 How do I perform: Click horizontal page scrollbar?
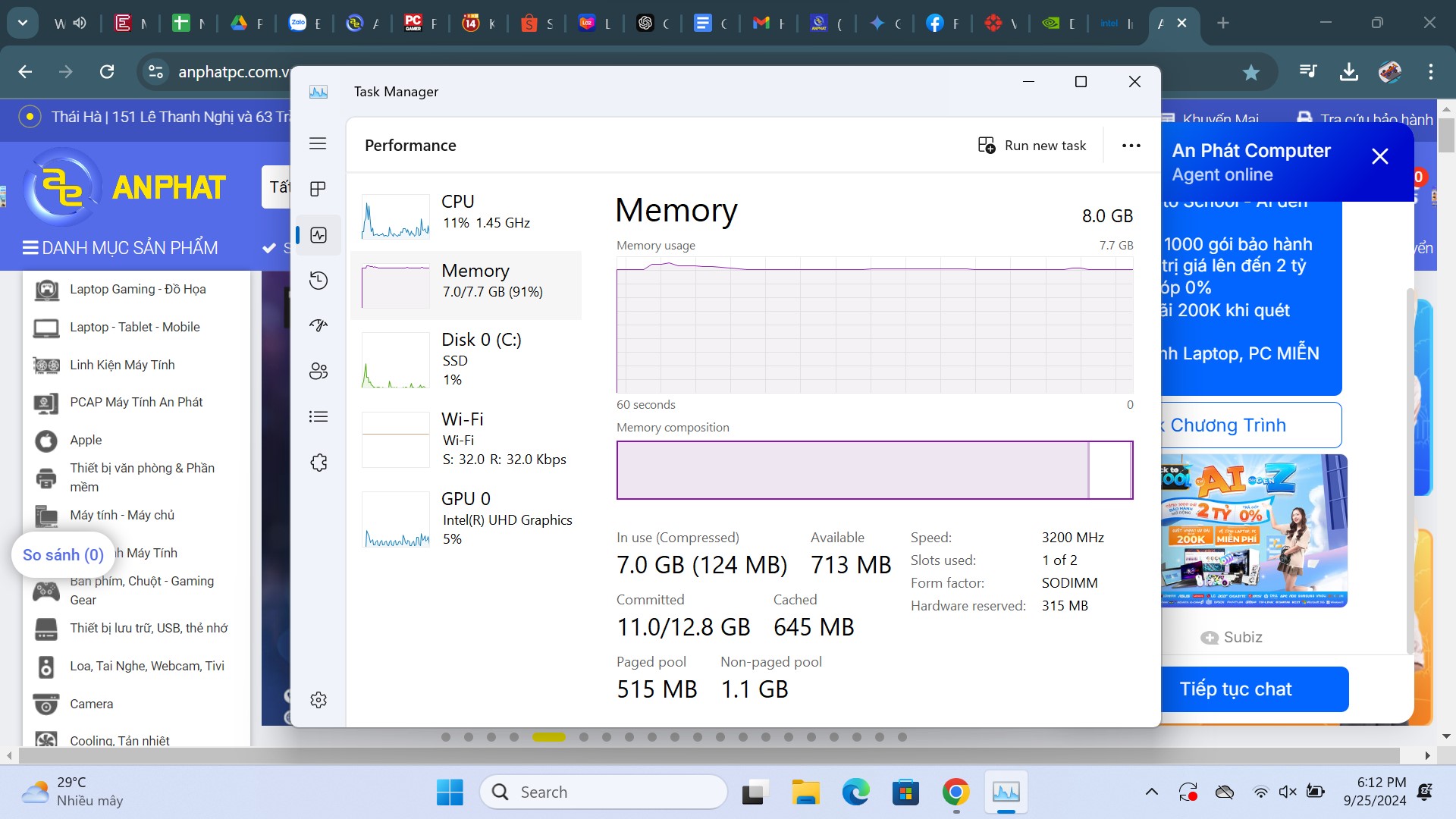pyautogui.click(x=709, y=755)
